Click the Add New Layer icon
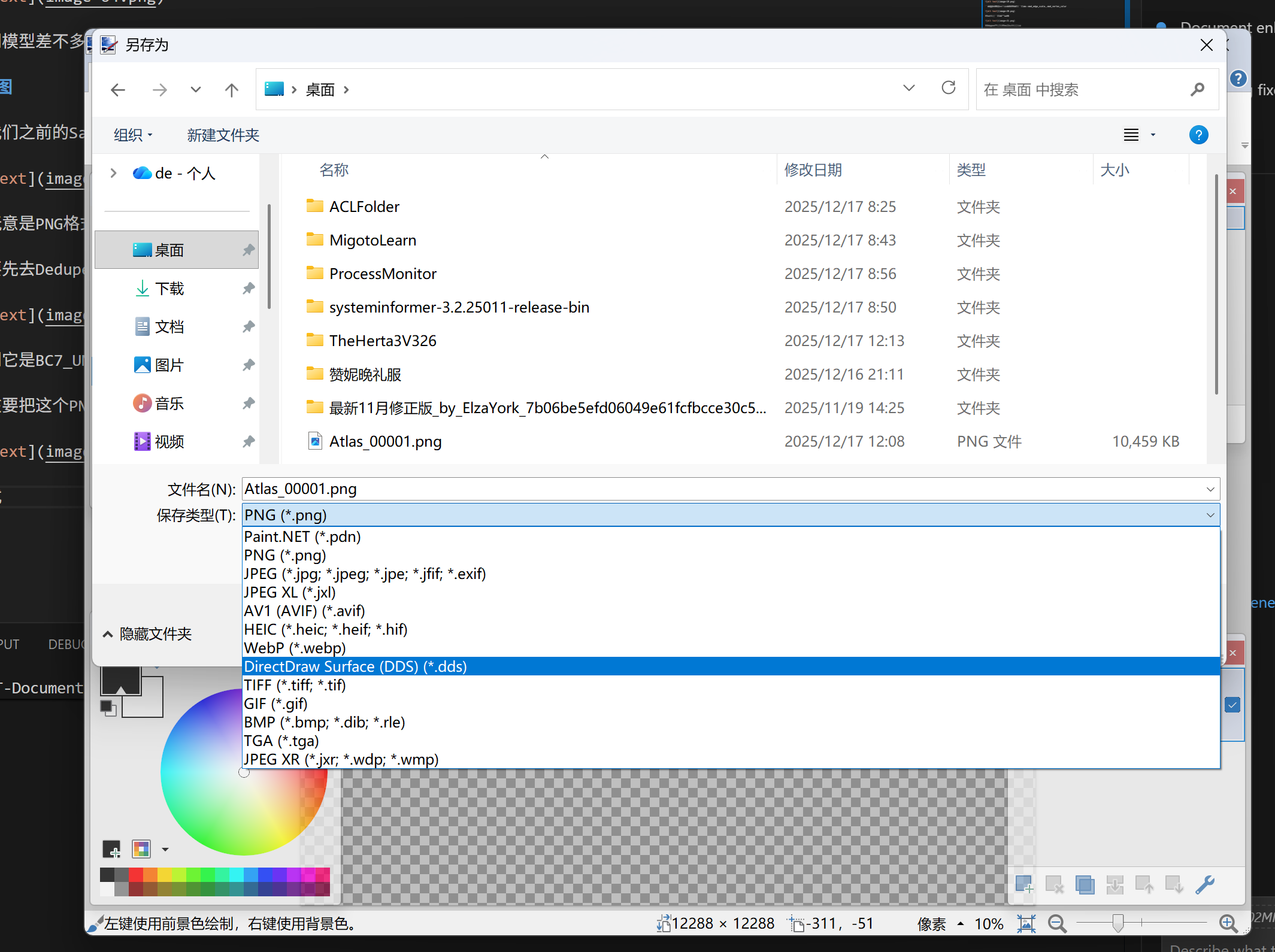The width and height of the screenshot is (1275, 952). coord(1024,884)
